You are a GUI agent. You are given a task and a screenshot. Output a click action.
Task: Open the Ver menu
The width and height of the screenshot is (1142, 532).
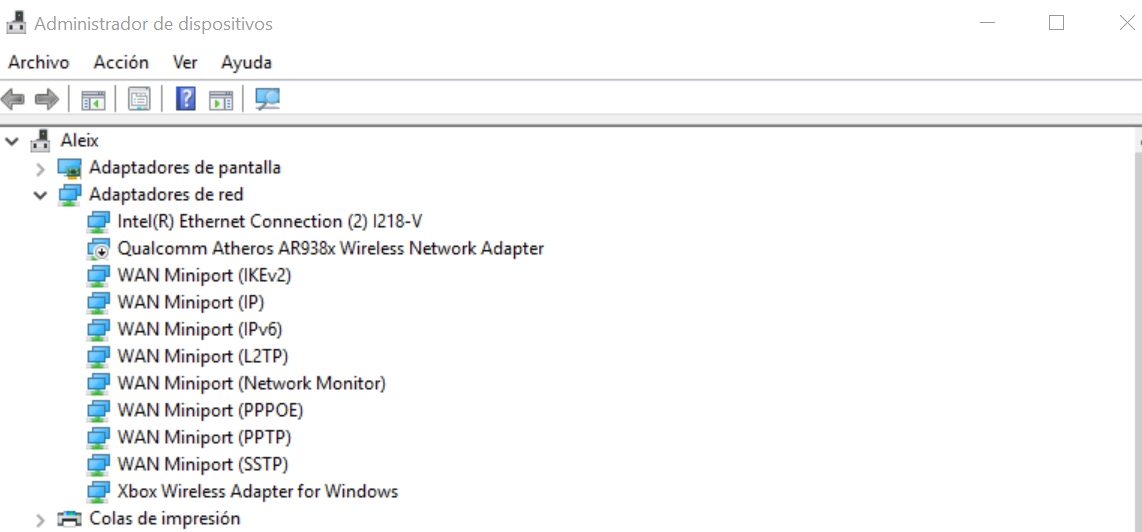(x=185, y=63)
